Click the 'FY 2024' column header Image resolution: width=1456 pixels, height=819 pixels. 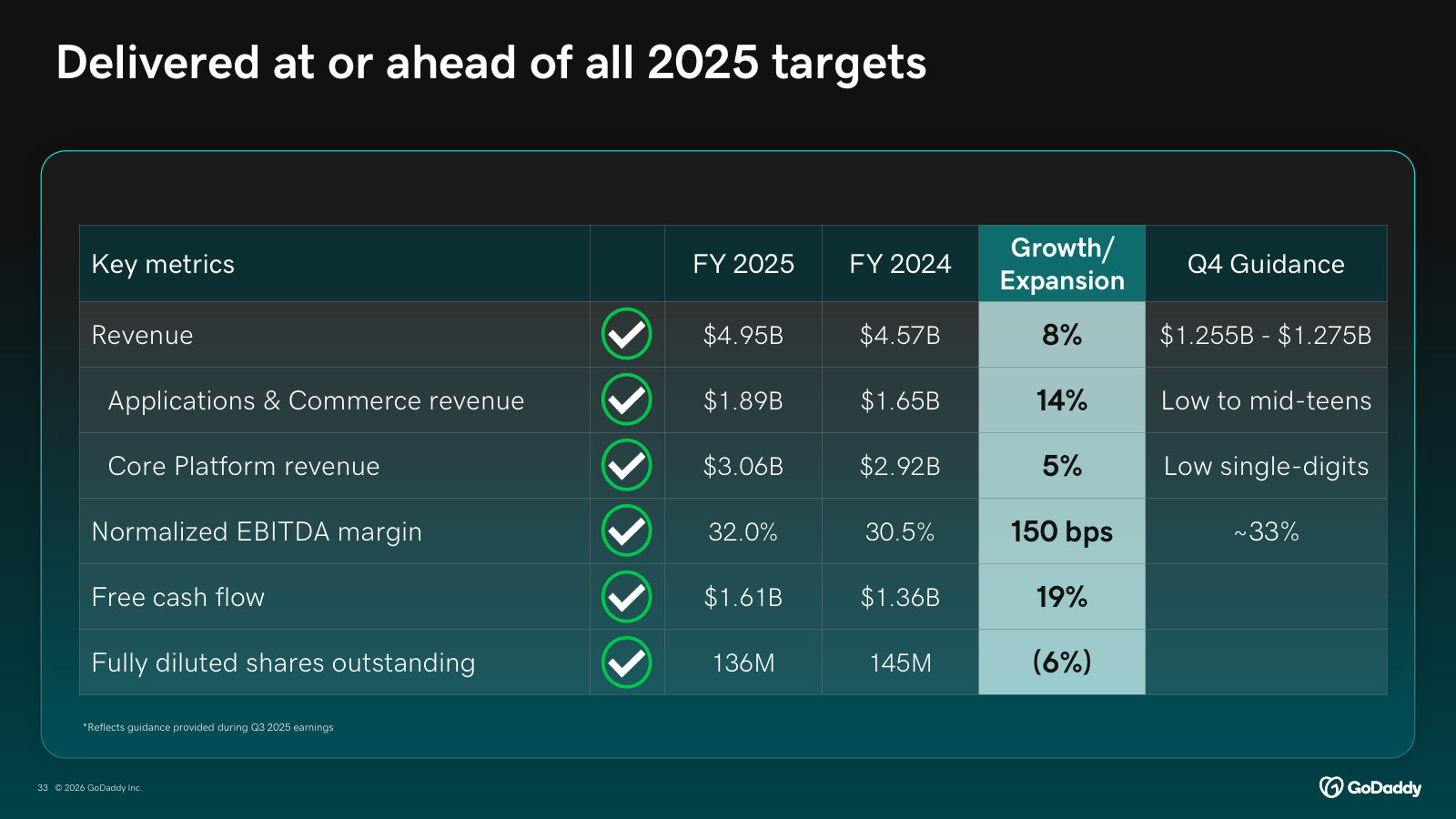[900, 264]
